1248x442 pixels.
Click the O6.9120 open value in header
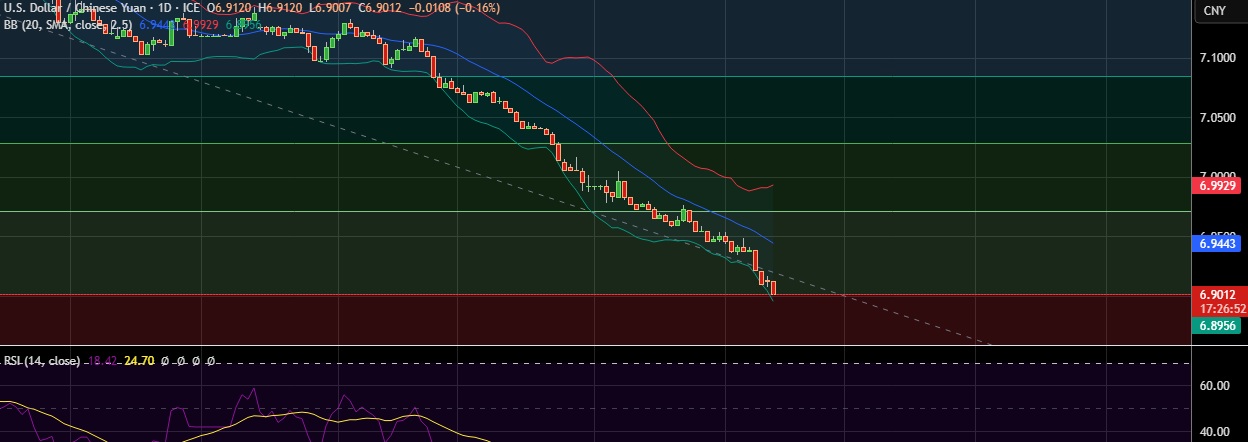click(x=231, y=8)
